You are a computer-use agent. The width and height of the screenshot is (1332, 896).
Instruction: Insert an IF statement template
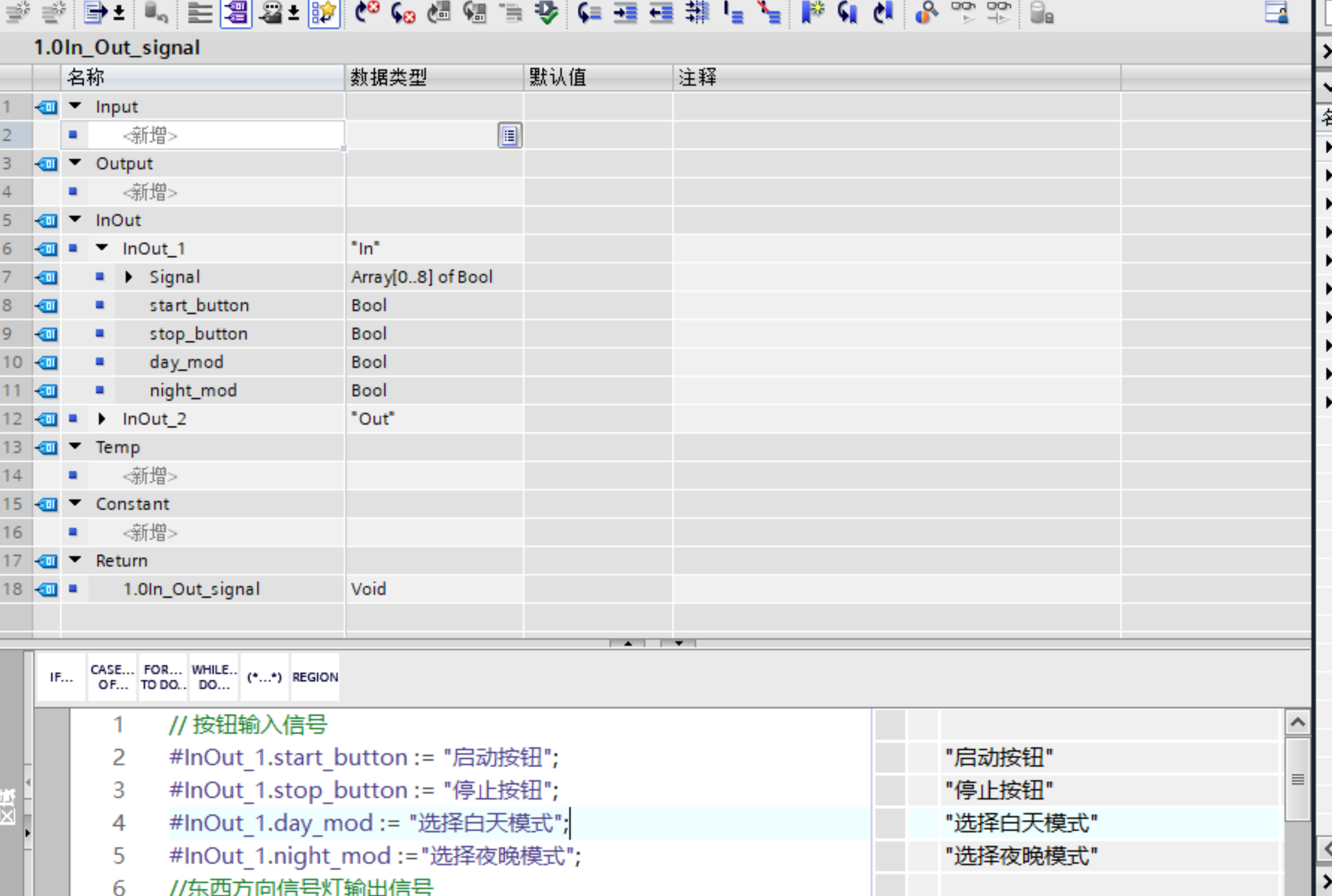pos(61,677)
